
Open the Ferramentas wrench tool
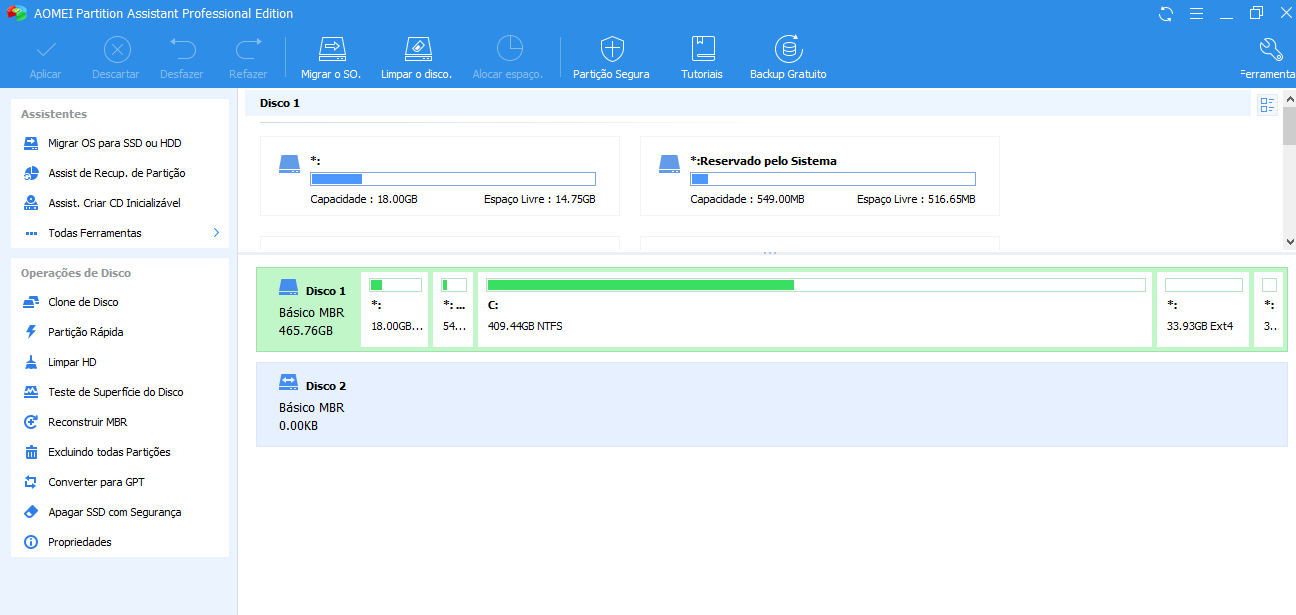coord(1268,58)
